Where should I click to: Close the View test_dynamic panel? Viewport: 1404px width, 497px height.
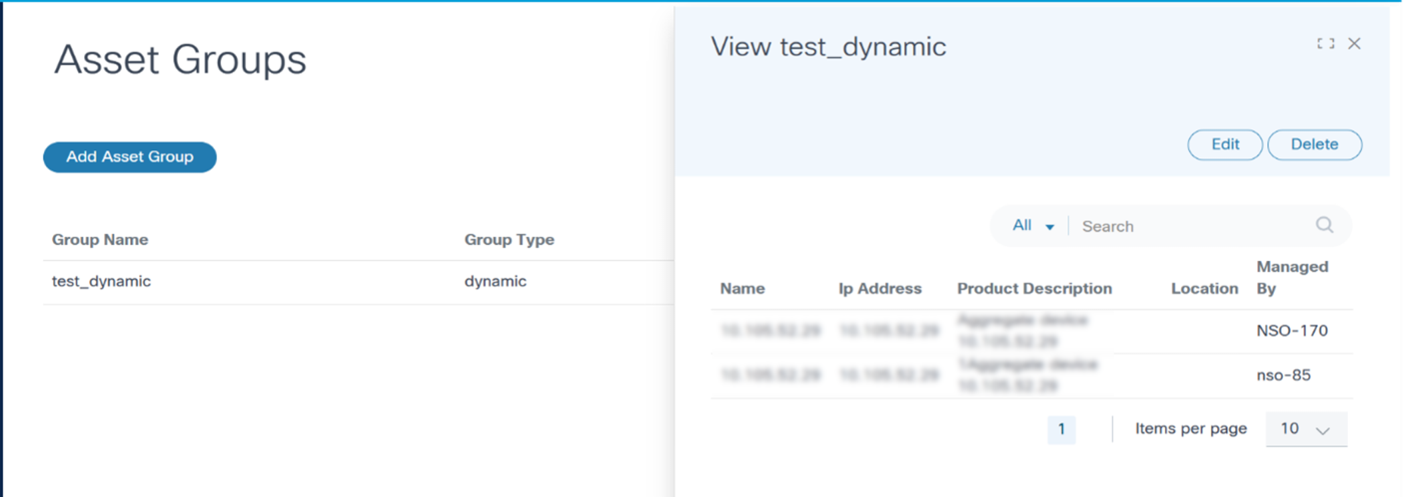1354,44
